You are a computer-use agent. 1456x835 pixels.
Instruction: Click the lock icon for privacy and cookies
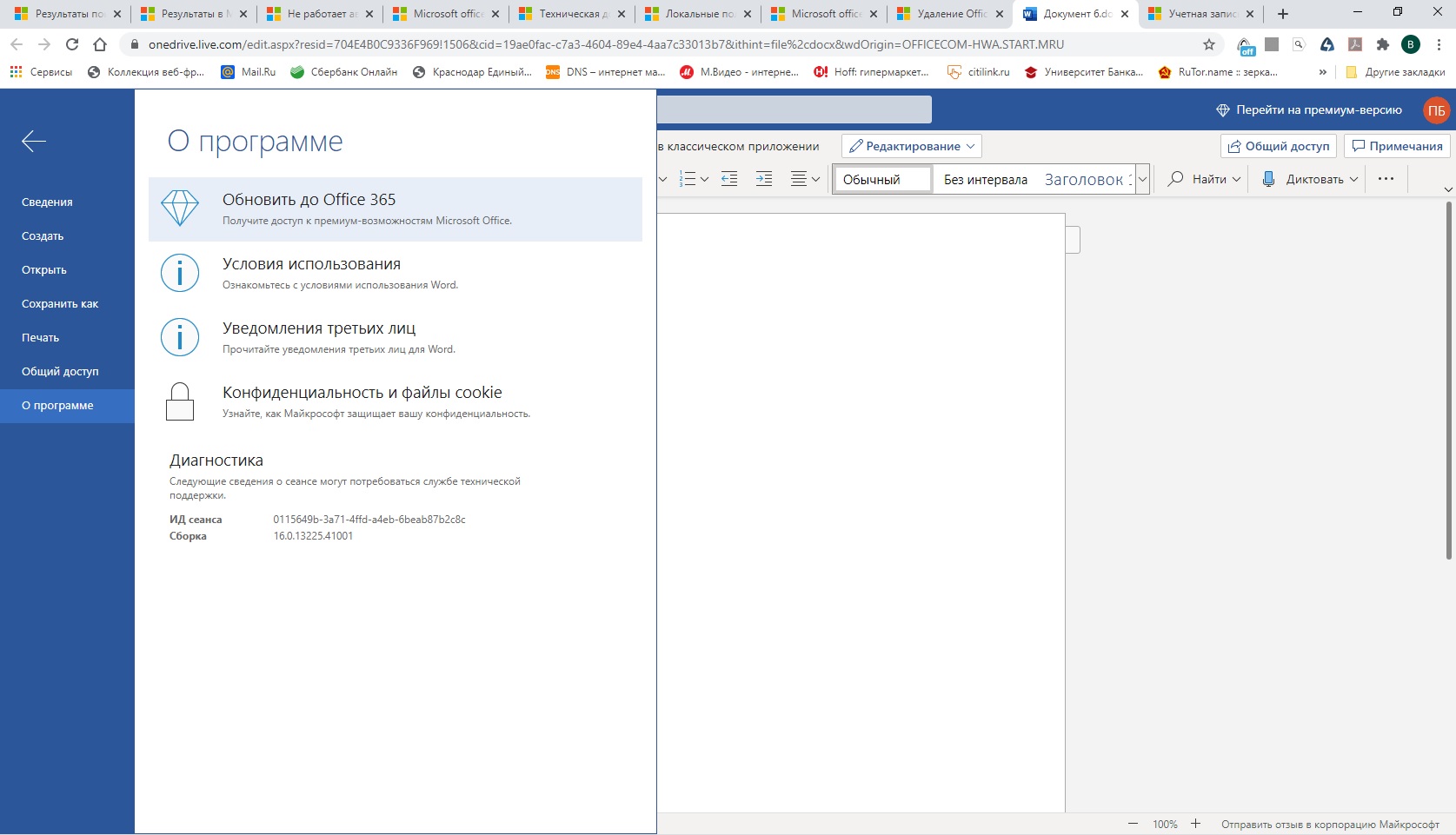click(x=180, y=401)
